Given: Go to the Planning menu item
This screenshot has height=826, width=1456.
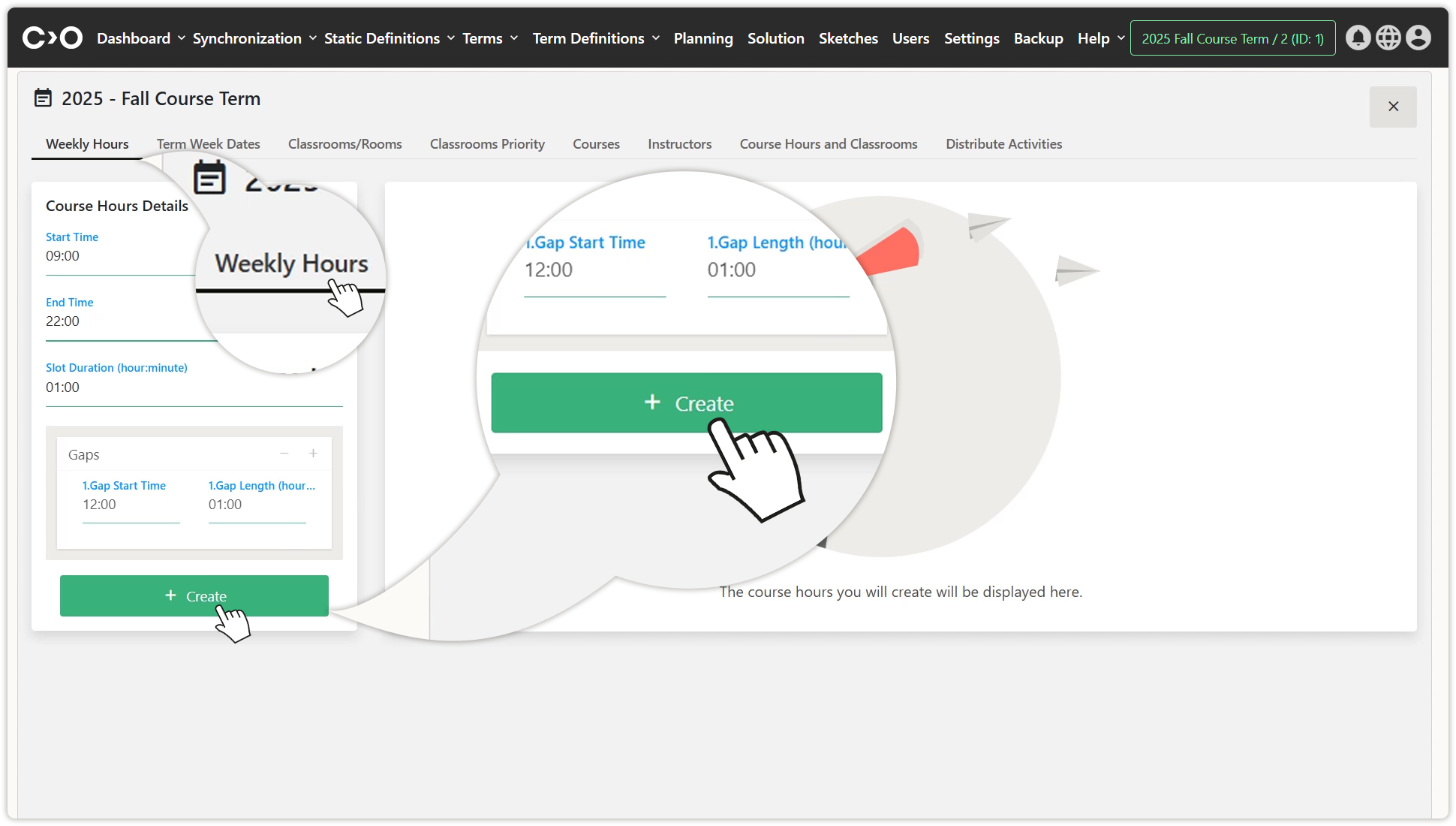Looking at the screenshot, I should pos(702,38).
